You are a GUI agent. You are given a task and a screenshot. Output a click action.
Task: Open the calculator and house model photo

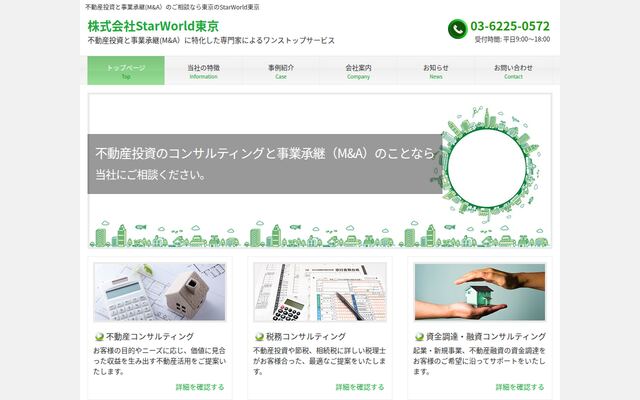pos(160,292)
